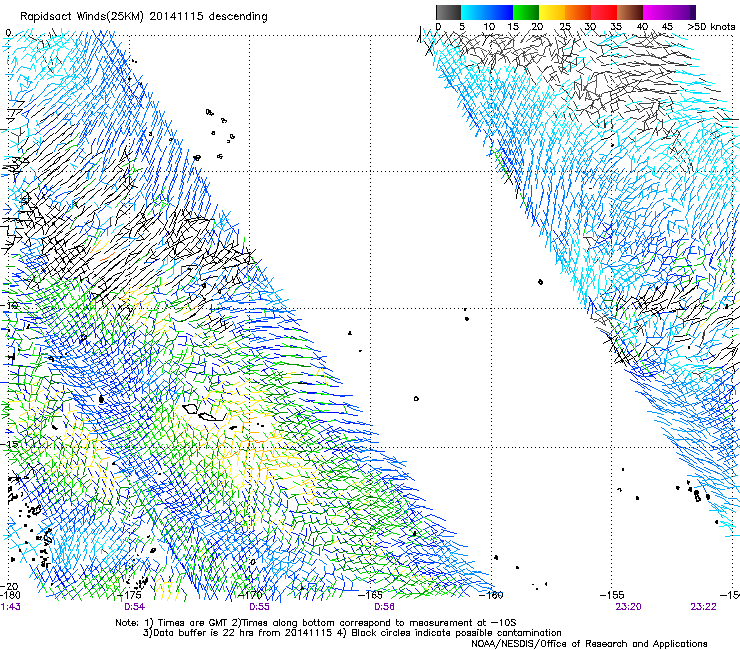Pick the red 30-35 knots legend swatch

pos(604,12)
